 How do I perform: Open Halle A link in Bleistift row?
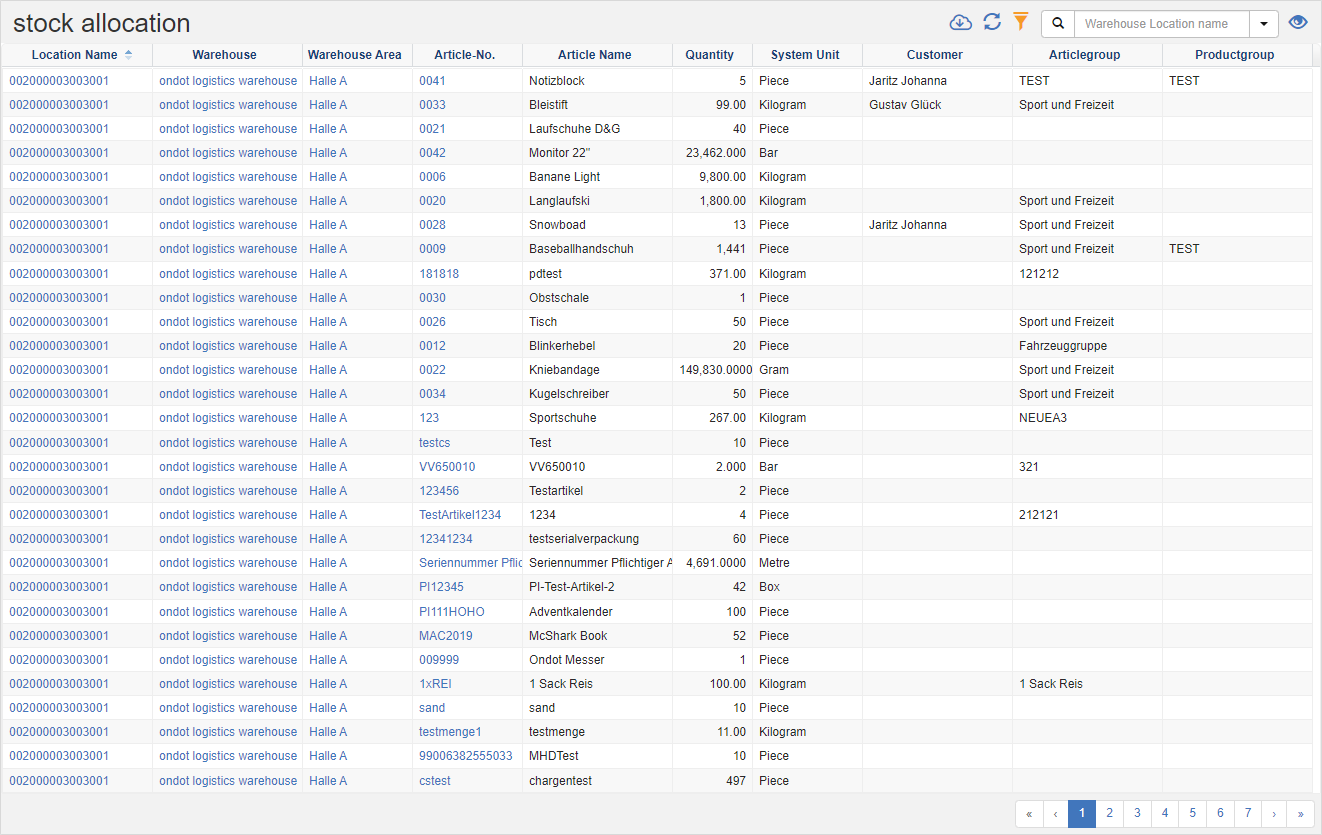328,105
